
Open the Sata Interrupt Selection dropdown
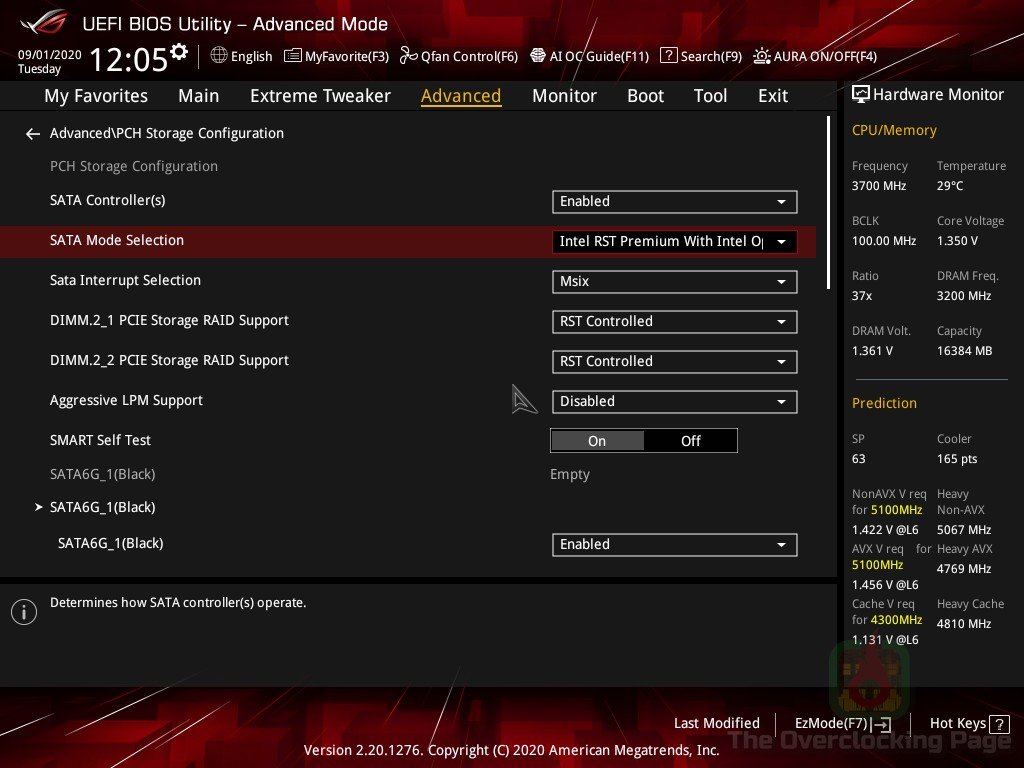pos(674,281)
